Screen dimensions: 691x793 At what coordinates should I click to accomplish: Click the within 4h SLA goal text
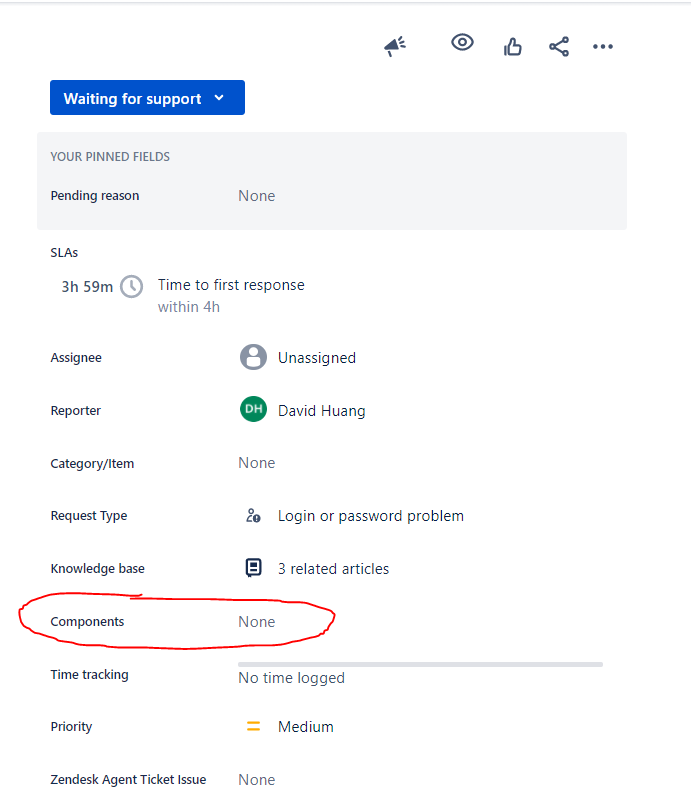tap(189, 307)
